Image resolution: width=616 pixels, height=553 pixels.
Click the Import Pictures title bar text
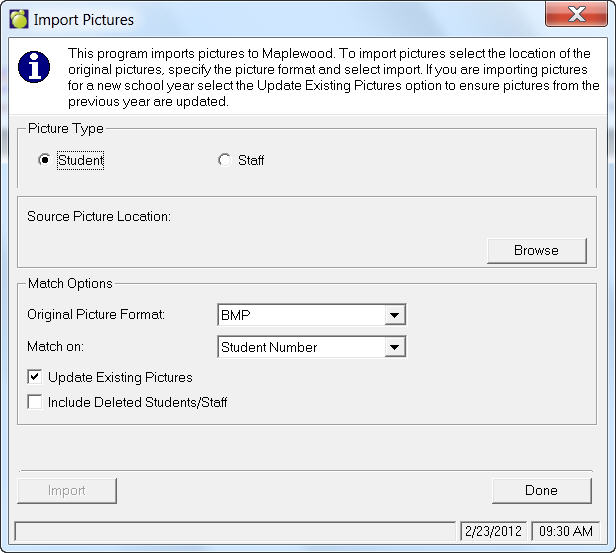tap(84, 19)
